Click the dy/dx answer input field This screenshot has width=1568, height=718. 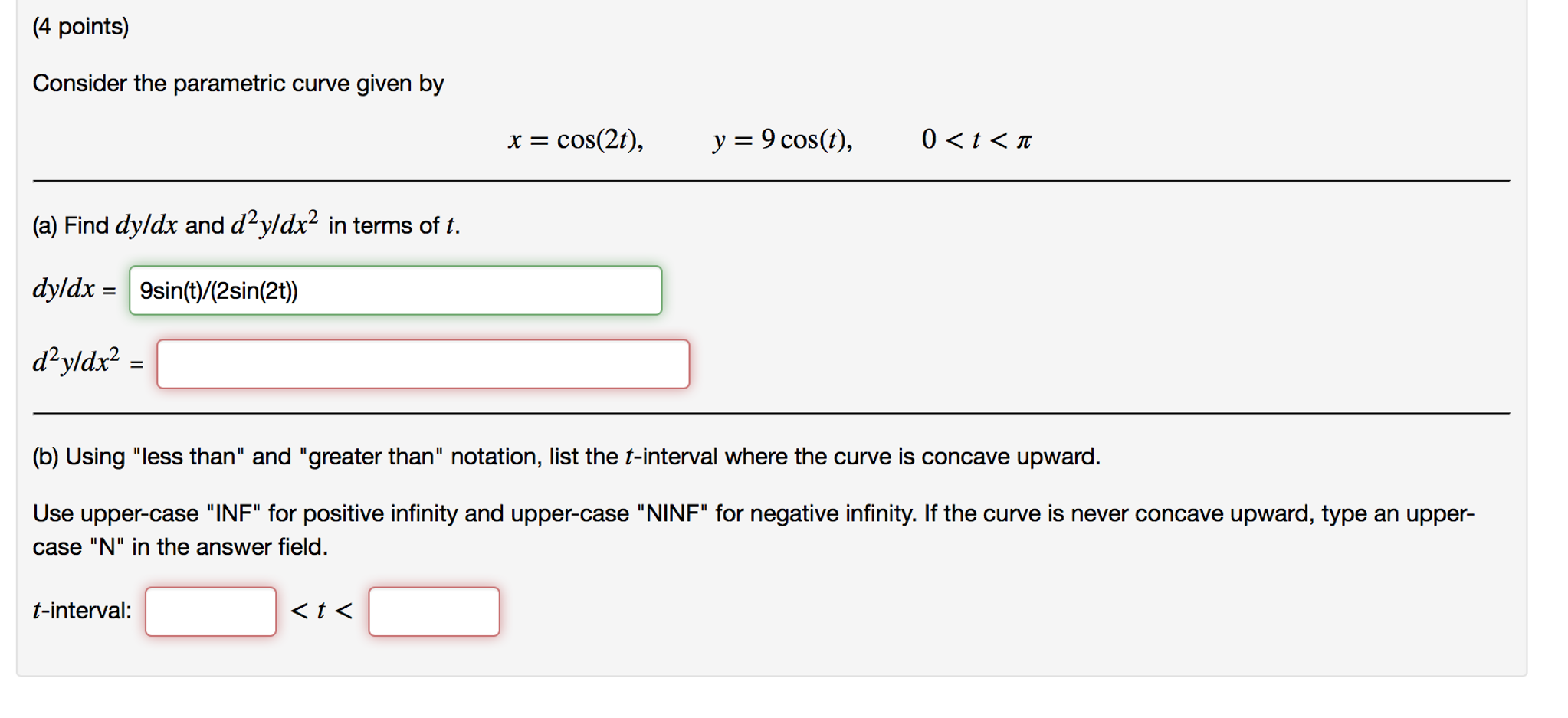(395, 290)
